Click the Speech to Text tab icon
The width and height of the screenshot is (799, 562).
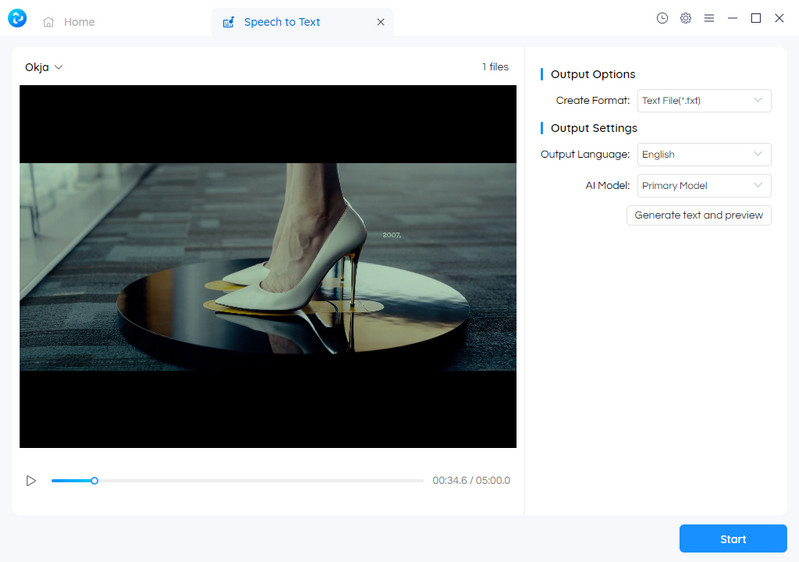(228, 22)
